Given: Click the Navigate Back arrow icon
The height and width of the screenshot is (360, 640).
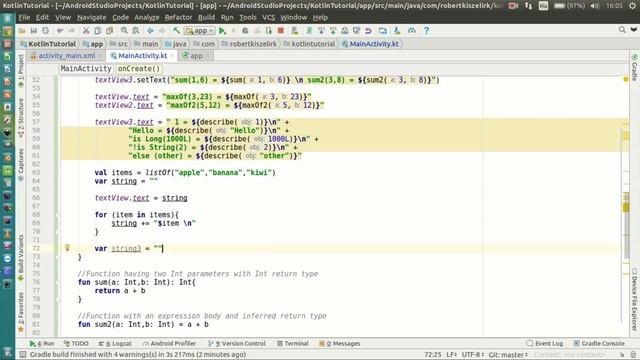Looking at the screenshot, I should point(150,31).
